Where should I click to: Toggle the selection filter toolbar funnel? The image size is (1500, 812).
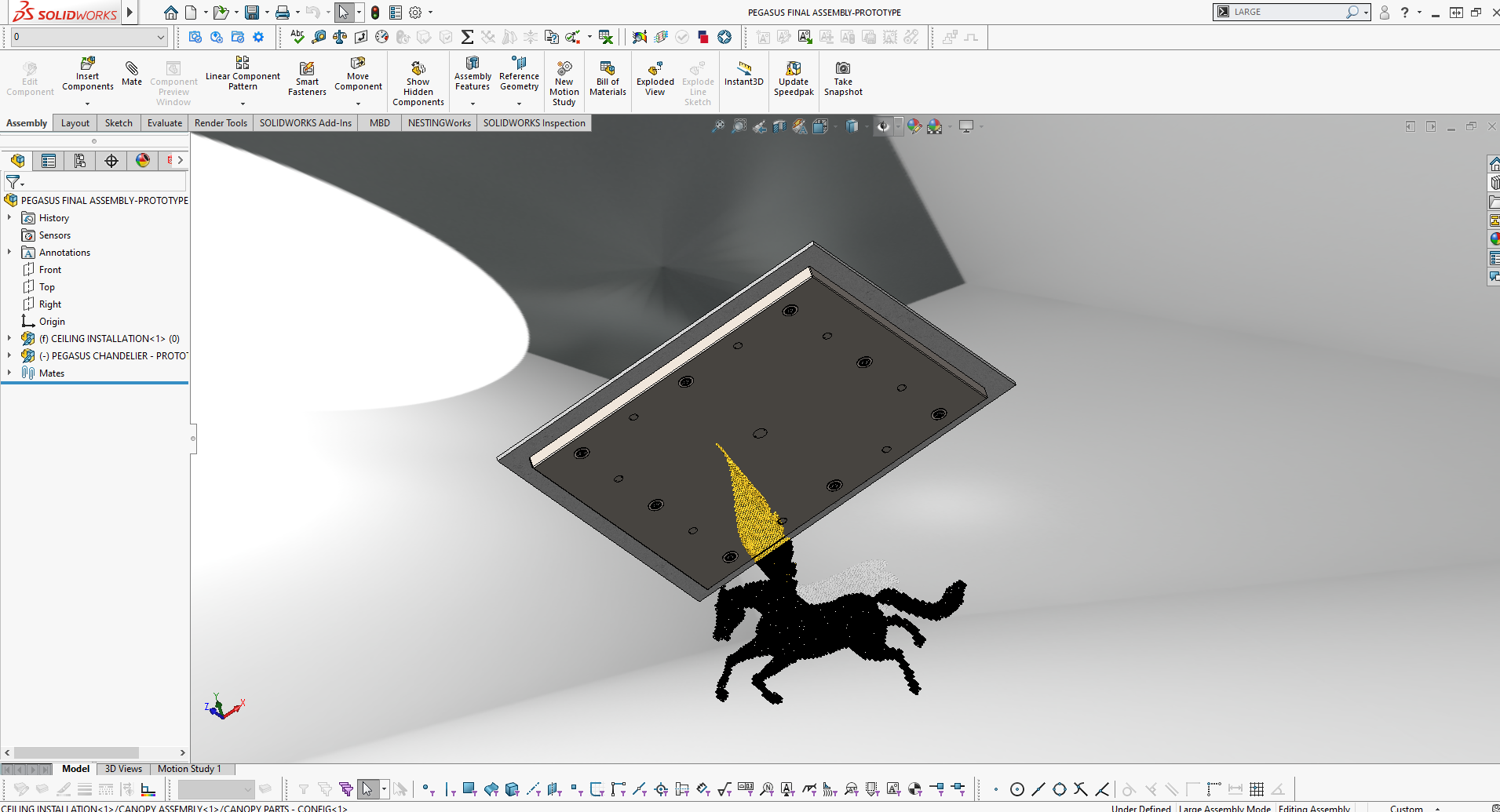point(303,789)
